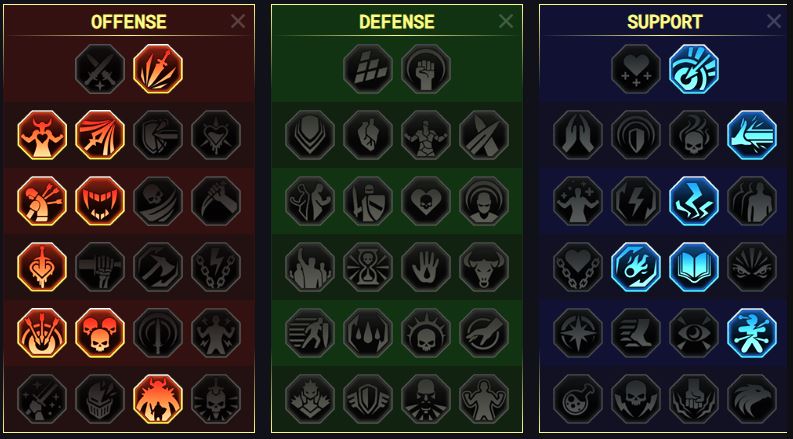Click the praying hands mastery in Support
Image resolution: width=793 pixels, height=439 pixels.
[x=578, y=135]
